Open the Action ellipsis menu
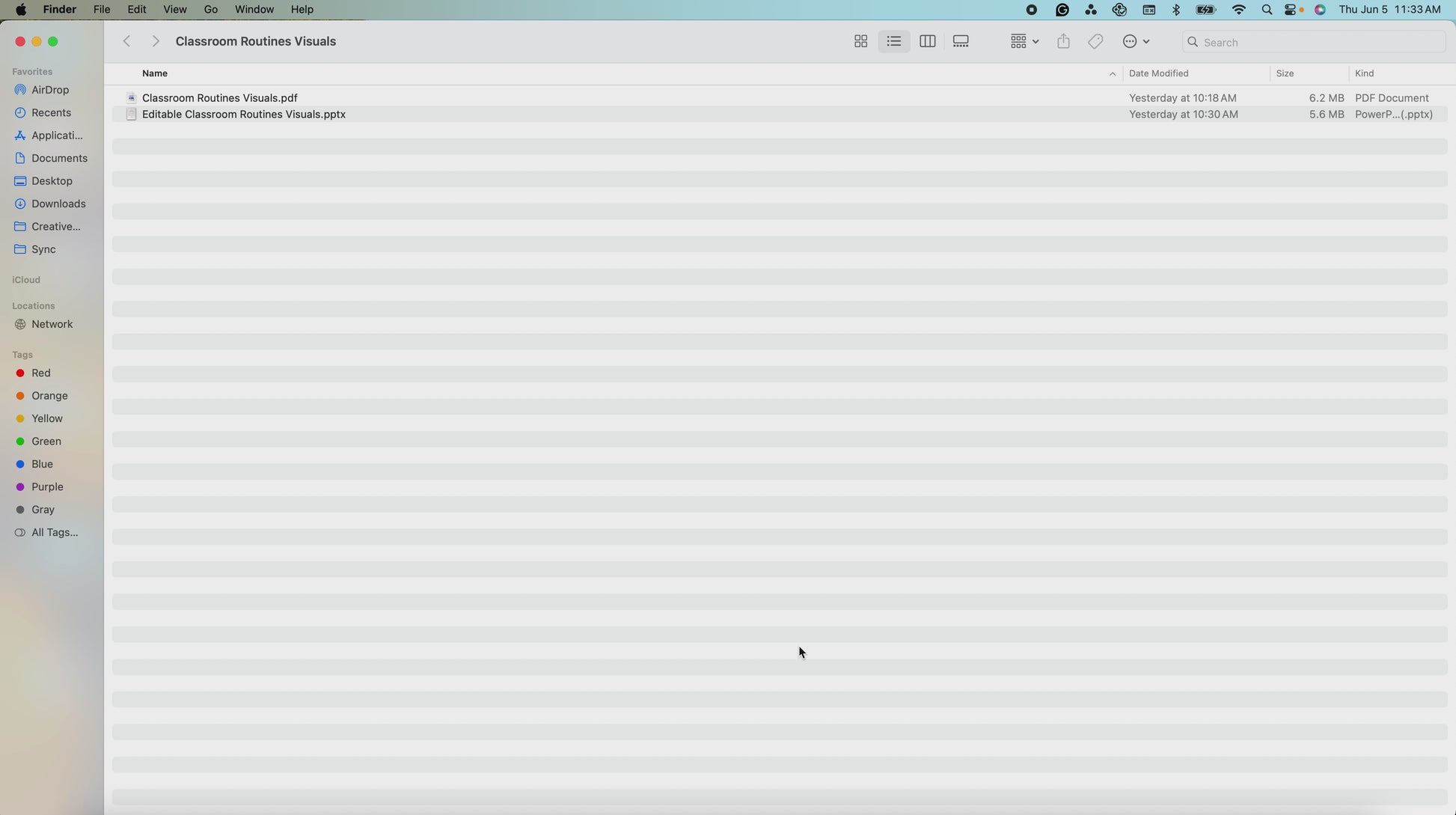1456x815 pixels. tap(1135, 42)
